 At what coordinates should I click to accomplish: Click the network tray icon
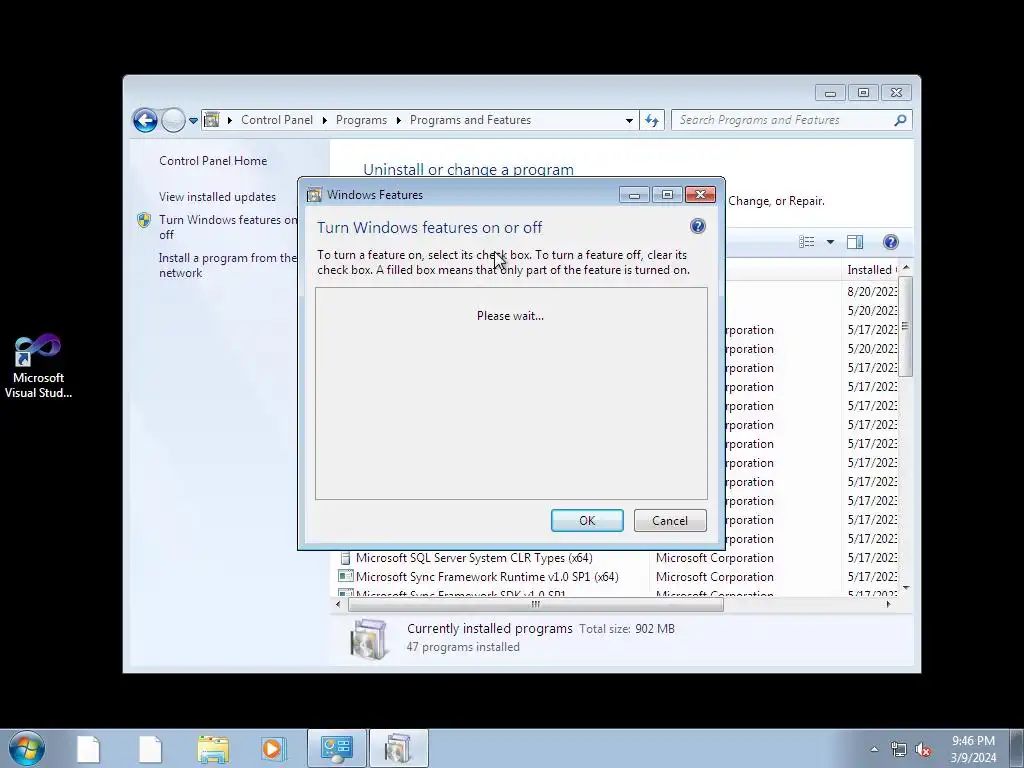(899, 749)
